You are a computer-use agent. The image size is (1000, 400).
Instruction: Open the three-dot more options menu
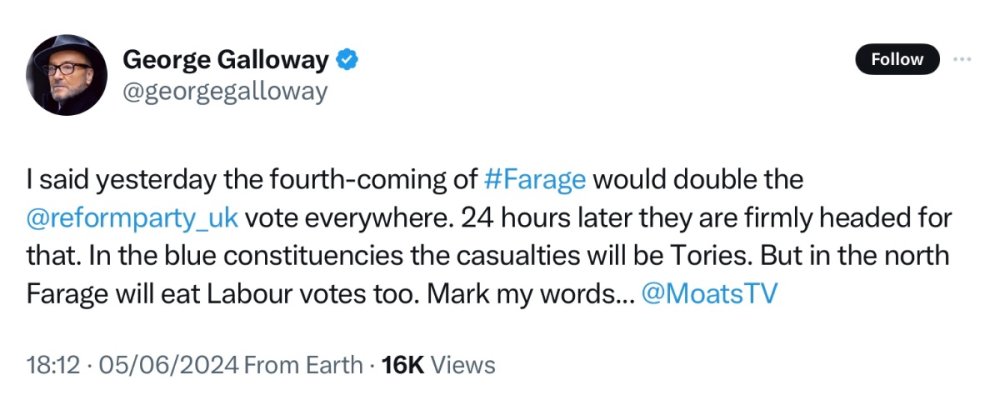tap(962, 59)
